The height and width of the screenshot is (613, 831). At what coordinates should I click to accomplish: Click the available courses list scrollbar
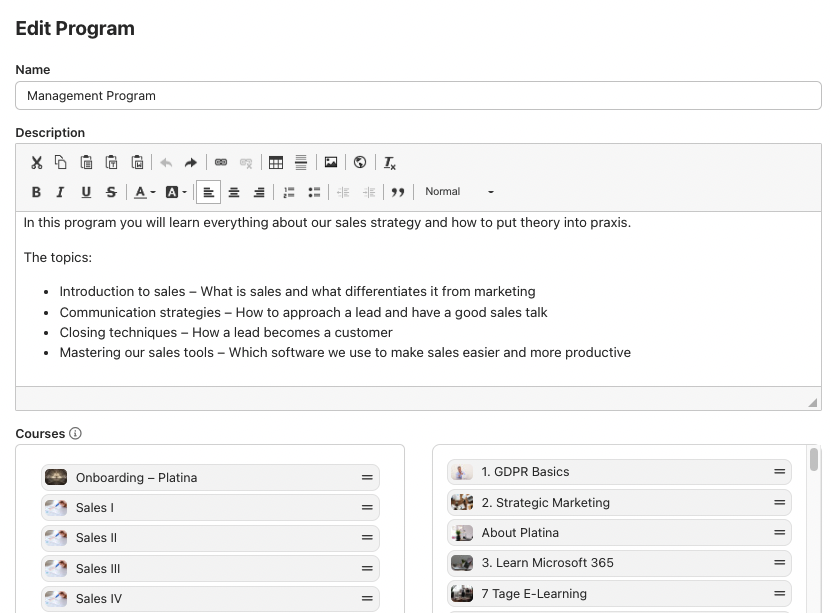pyautogui.click(x=814, y=460)
